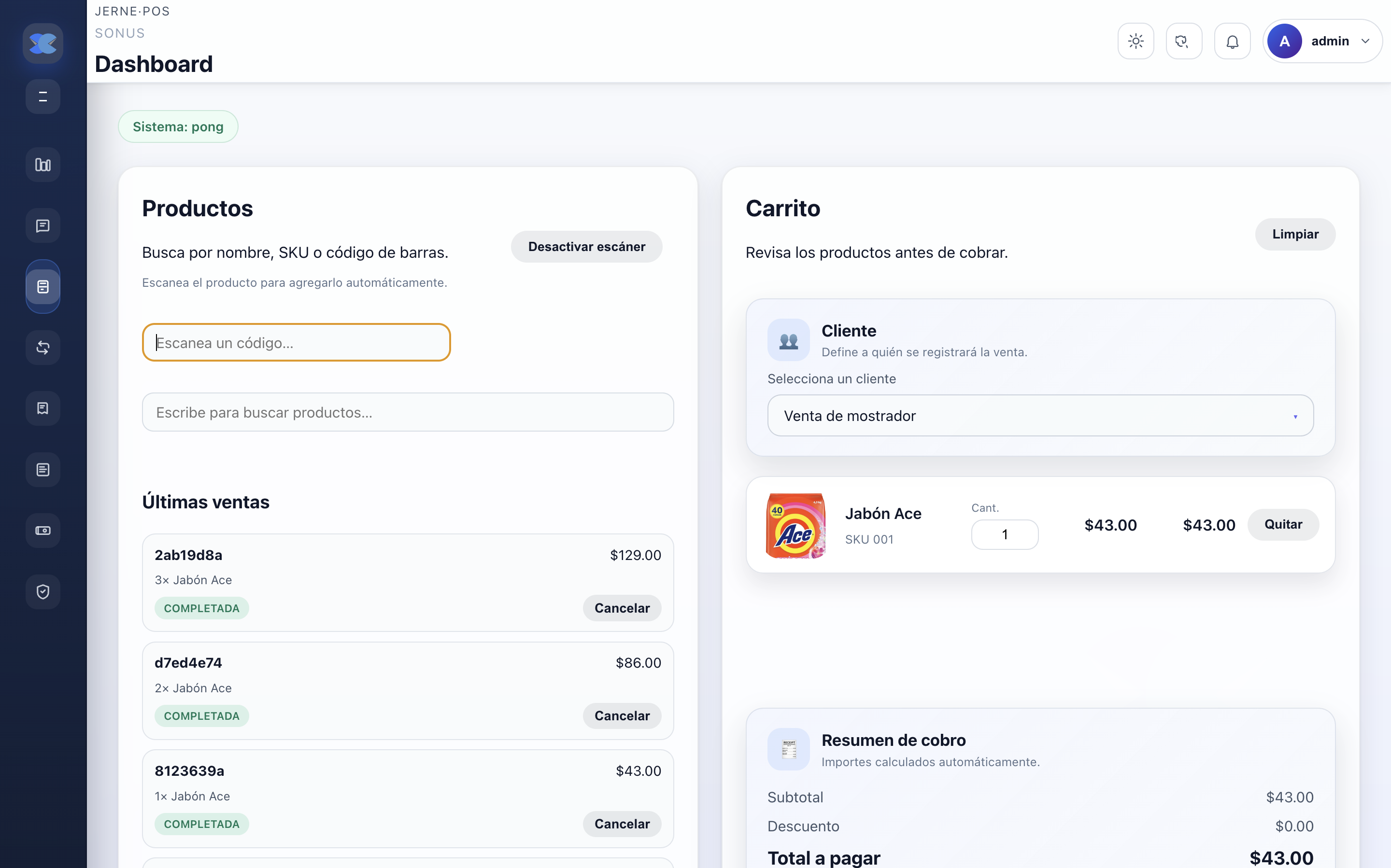The width and height of the screenshot is (1391, 868).
Task: Select the POS terminal icon in sidebar
Action: tap(43, 286)
